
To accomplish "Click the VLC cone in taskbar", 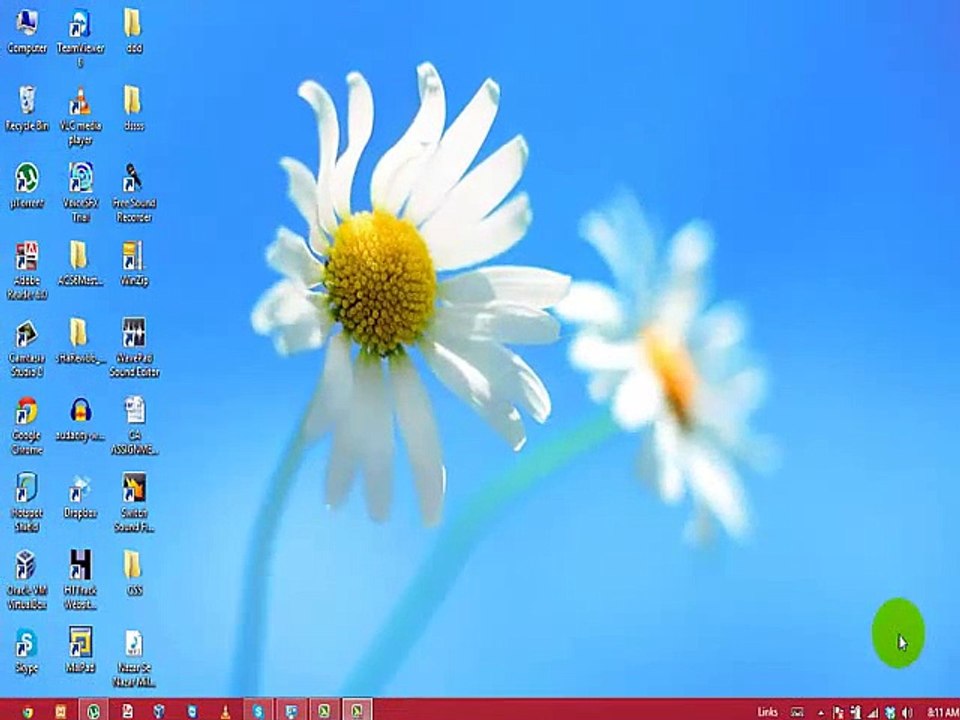I will (225, 711).
